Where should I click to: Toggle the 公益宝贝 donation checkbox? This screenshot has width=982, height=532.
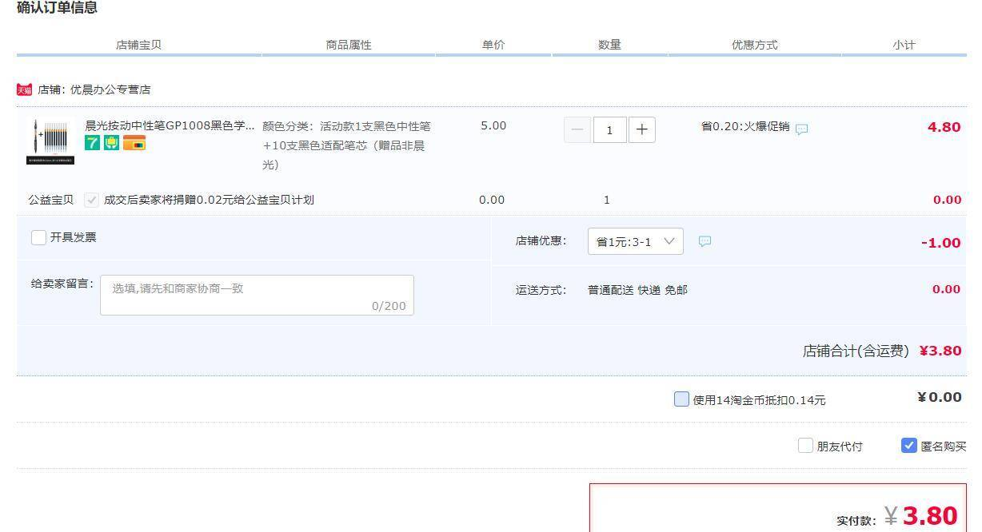92,200
